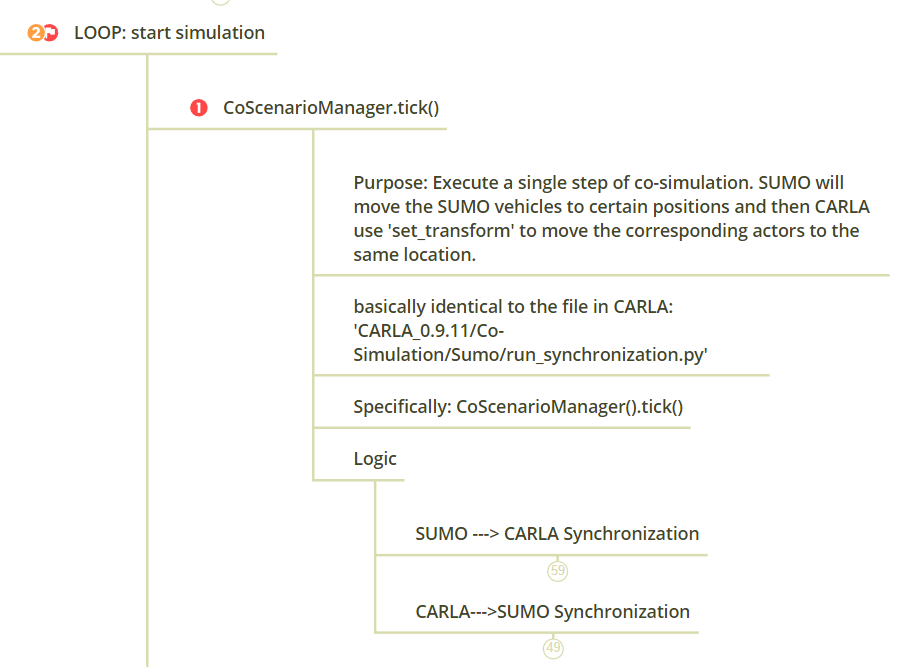Select the 'LOOP: start simulation' node

coord(169,33)
